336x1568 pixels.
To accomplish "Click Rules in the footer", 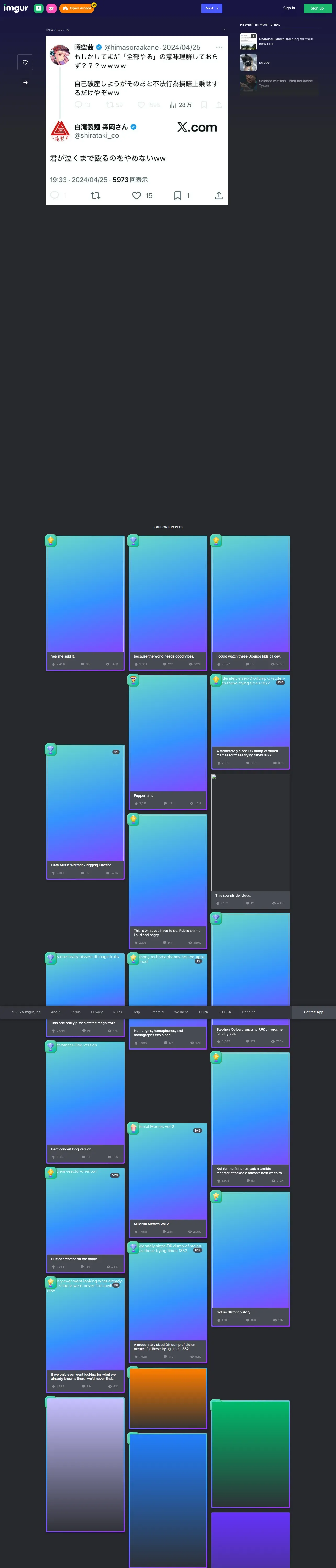I will (x=118, y=1012).
